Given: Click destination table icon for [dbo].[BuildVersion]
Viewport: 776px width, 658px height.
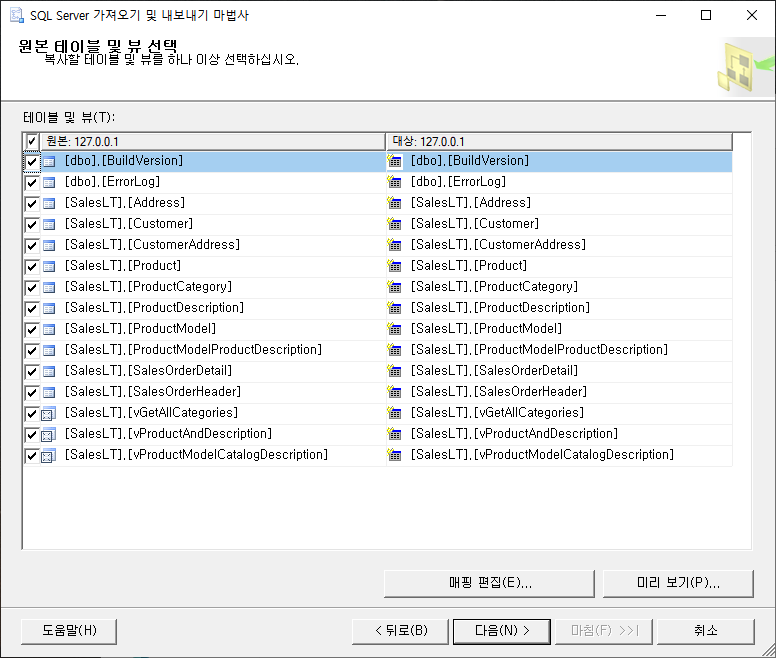Looking at the screenshot, I should [x=394, y=161].
